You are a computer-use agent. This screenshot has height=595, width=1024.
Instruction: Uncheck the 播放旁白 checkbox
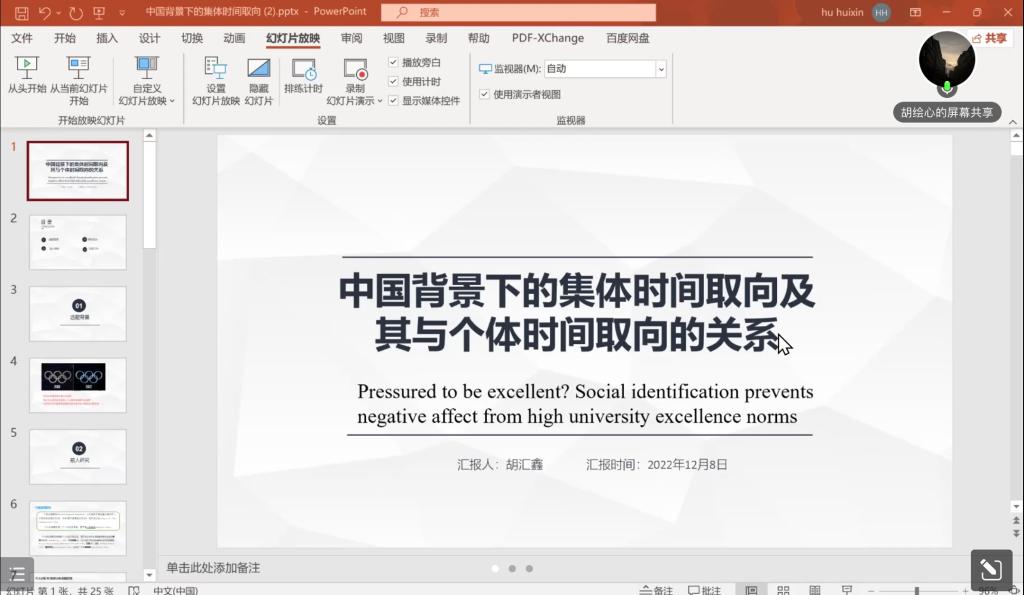393,63
